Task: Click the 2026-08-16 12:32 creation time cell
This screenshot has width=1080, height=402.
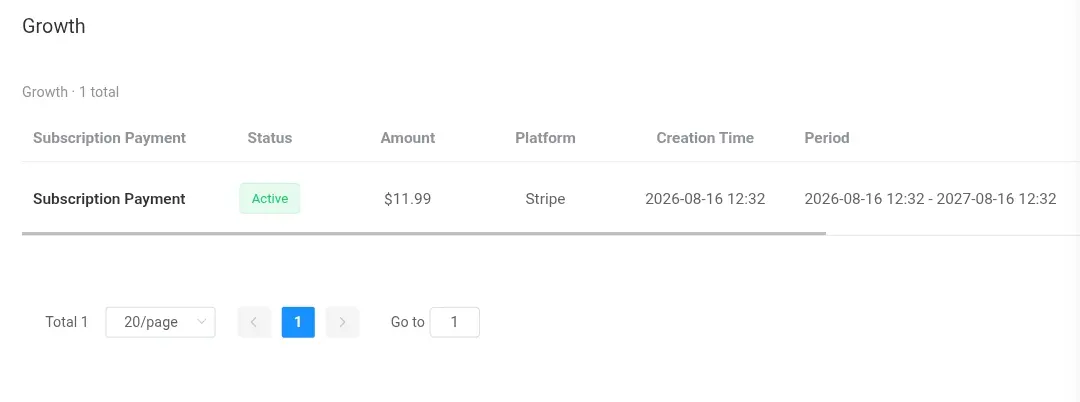Action: (x=705, y=199)
